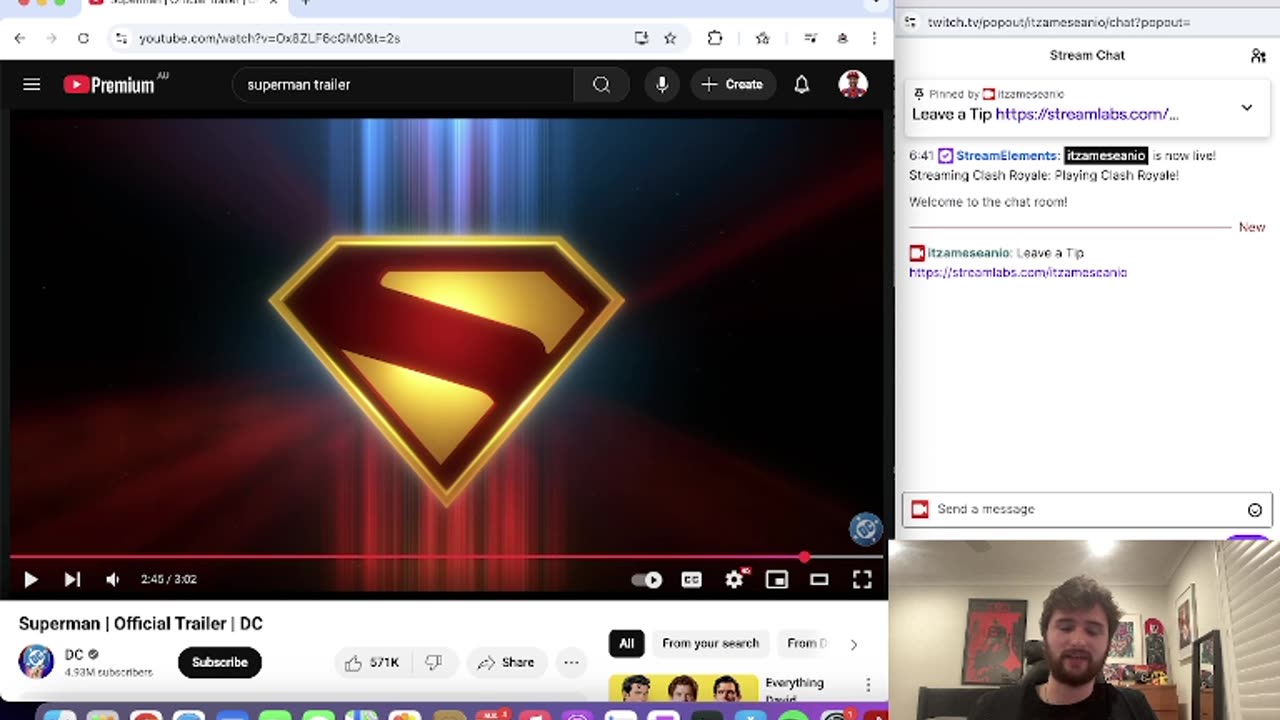Click the 2:45 / 3:02 time display
1280x720 pixels.
coord(169,579)
